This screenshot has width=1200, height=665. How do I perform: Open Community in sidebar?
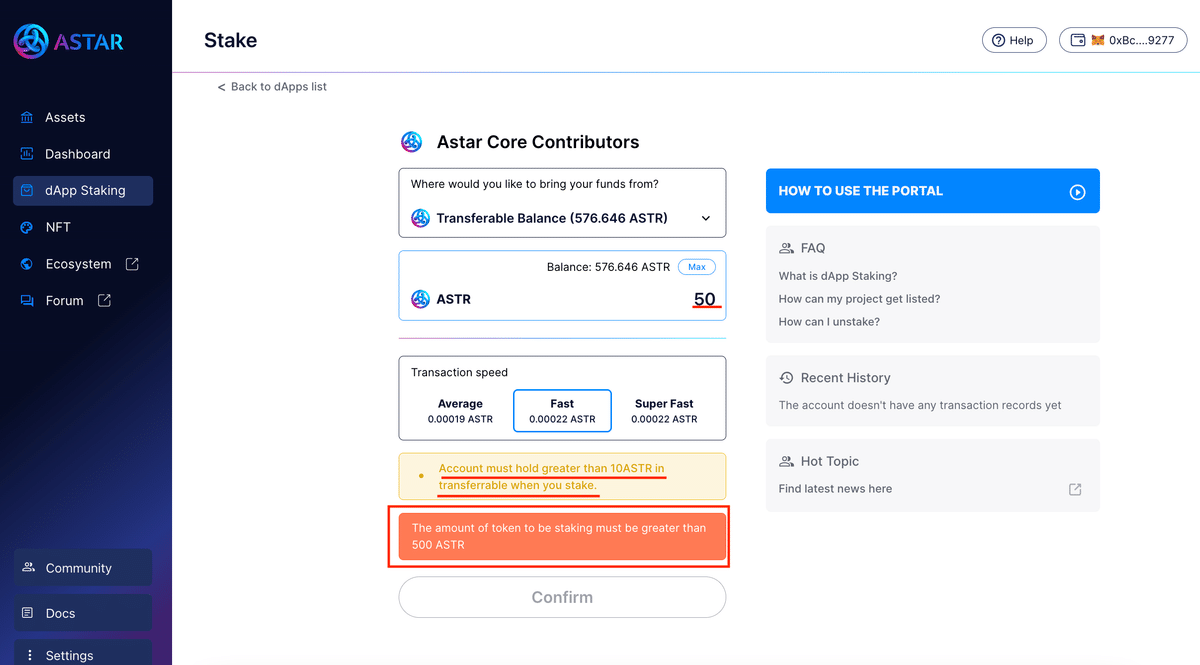point(83,568)
